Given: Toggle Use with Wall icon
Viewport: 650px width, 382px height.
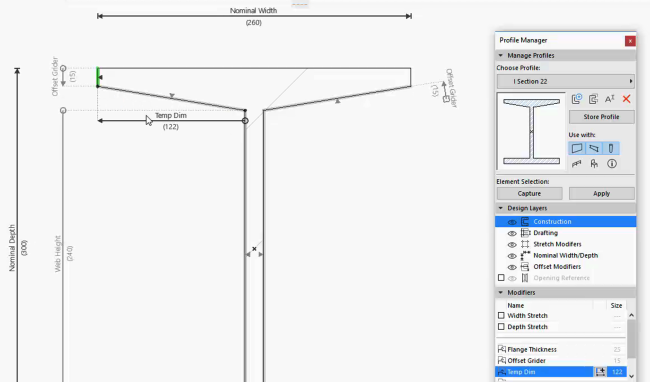Looking at the screenshot, I should pos(577,148).
